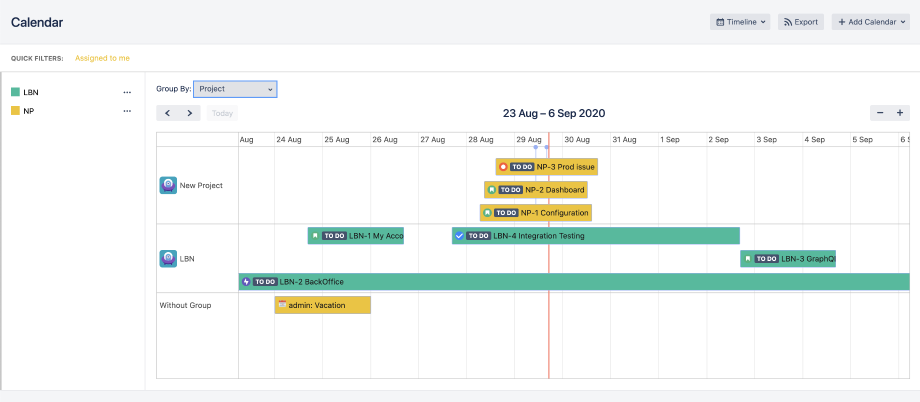The image size is (920, 402).
Task: Expand the Timeline view dropdown
Action: (x=740, y=21)
